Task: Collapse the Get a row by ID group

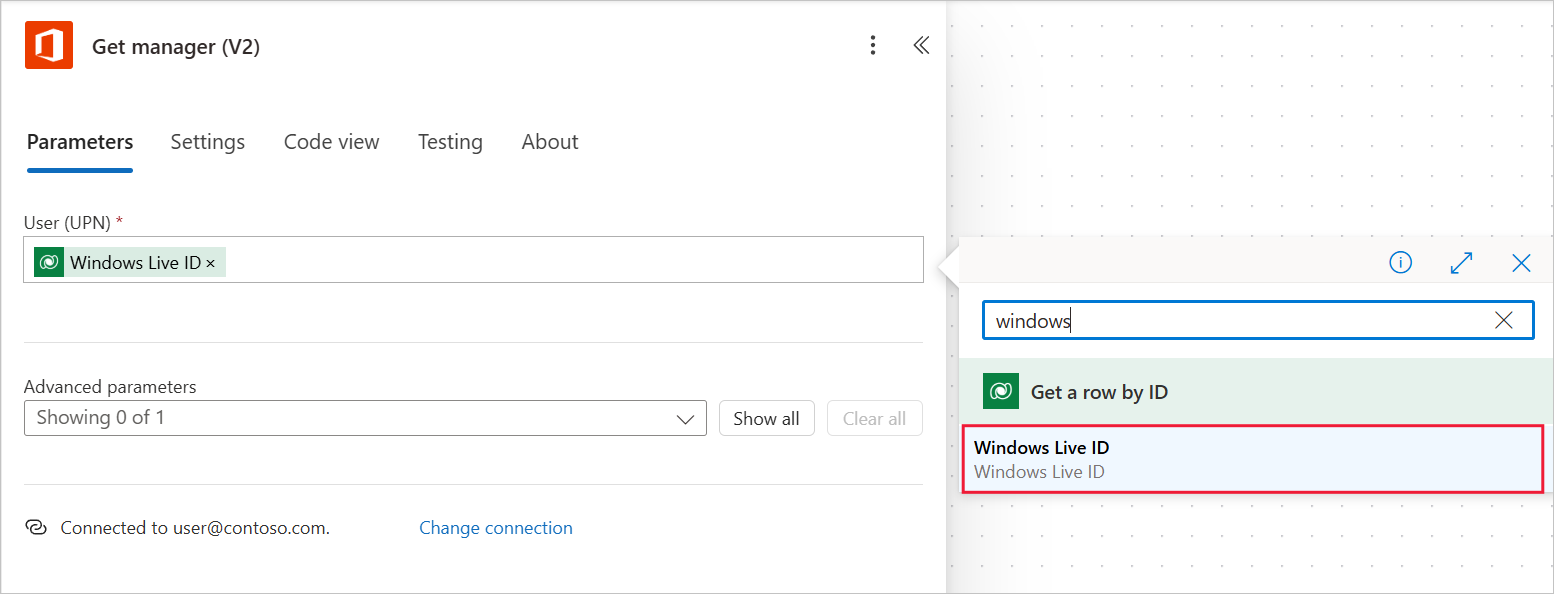Action: click(1255, 391)
